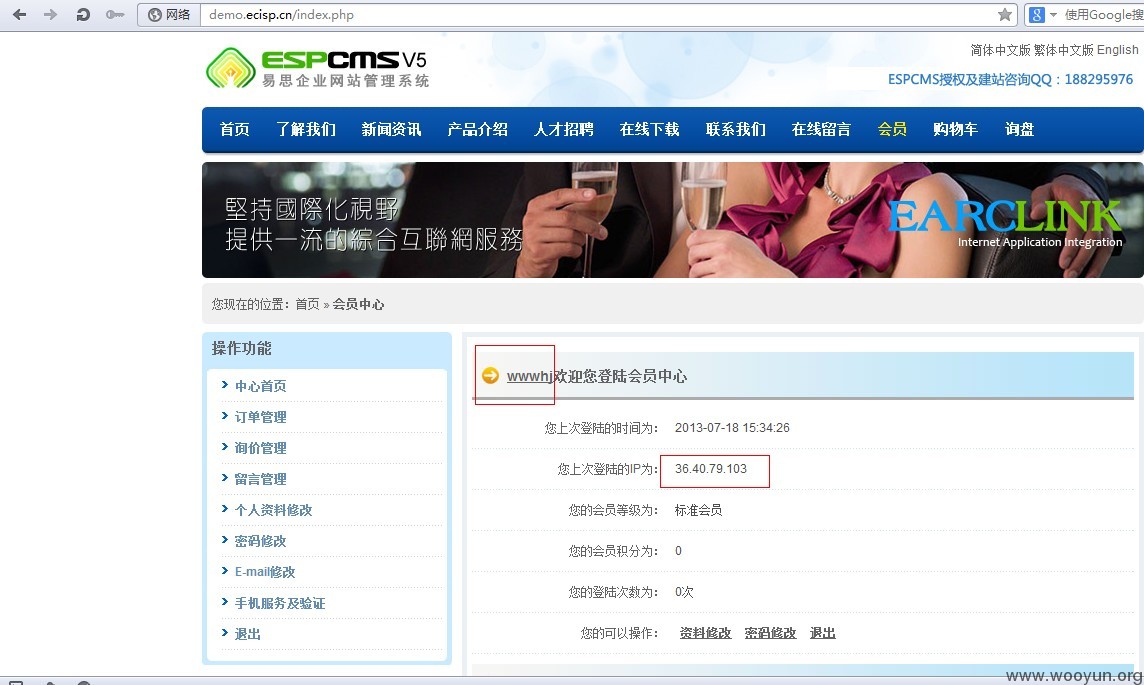The height and width of the screenshot is (685, 1144).
Task: Click the orange arrow icon beside wwwhj
Action: tap(490, 376)
